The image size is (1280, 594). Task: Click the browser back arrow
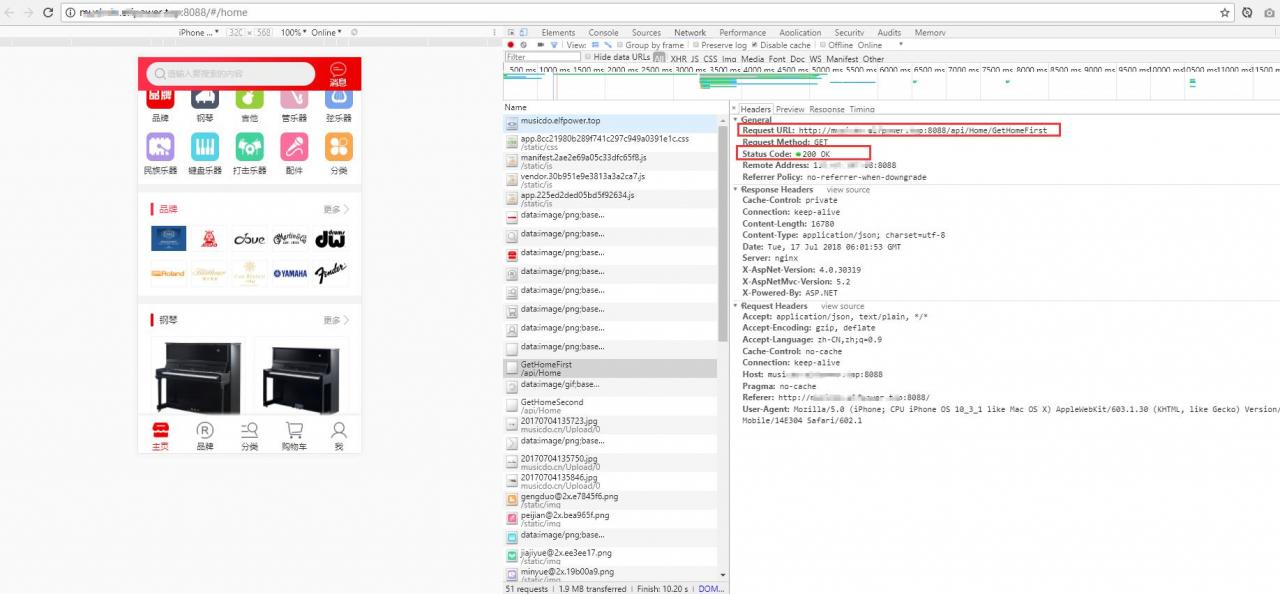[10, 12]
